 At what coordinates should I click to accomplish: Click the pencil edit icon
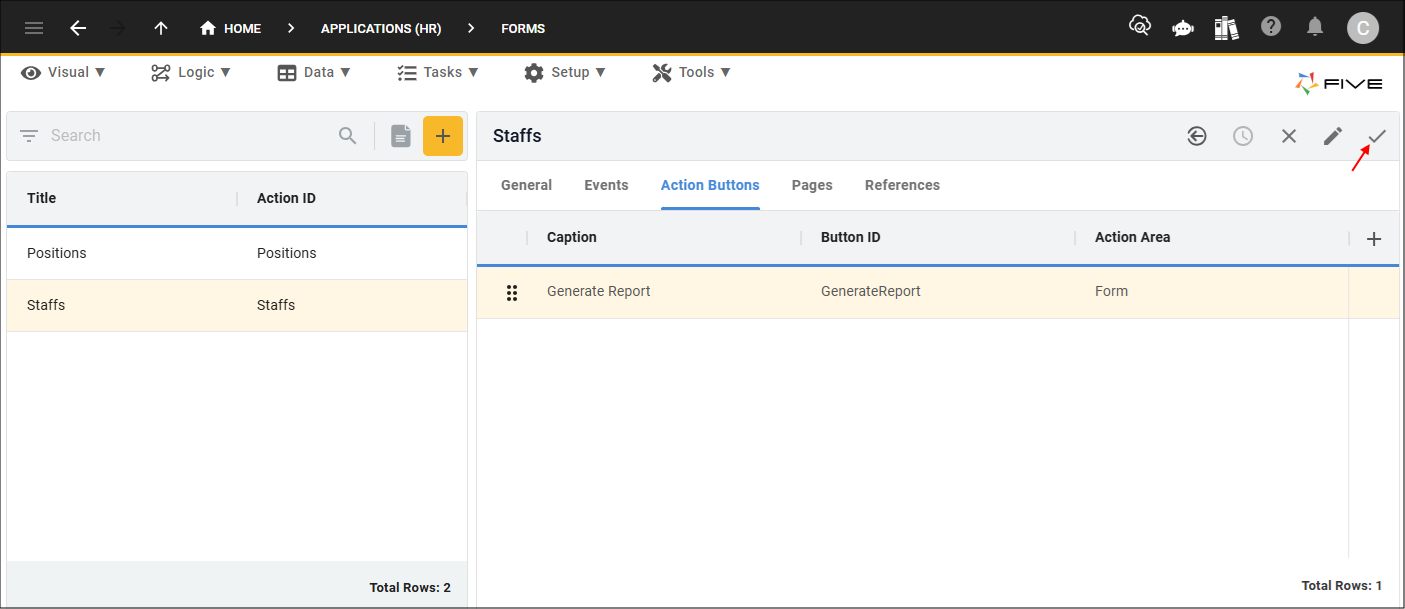pos(1333,136)
